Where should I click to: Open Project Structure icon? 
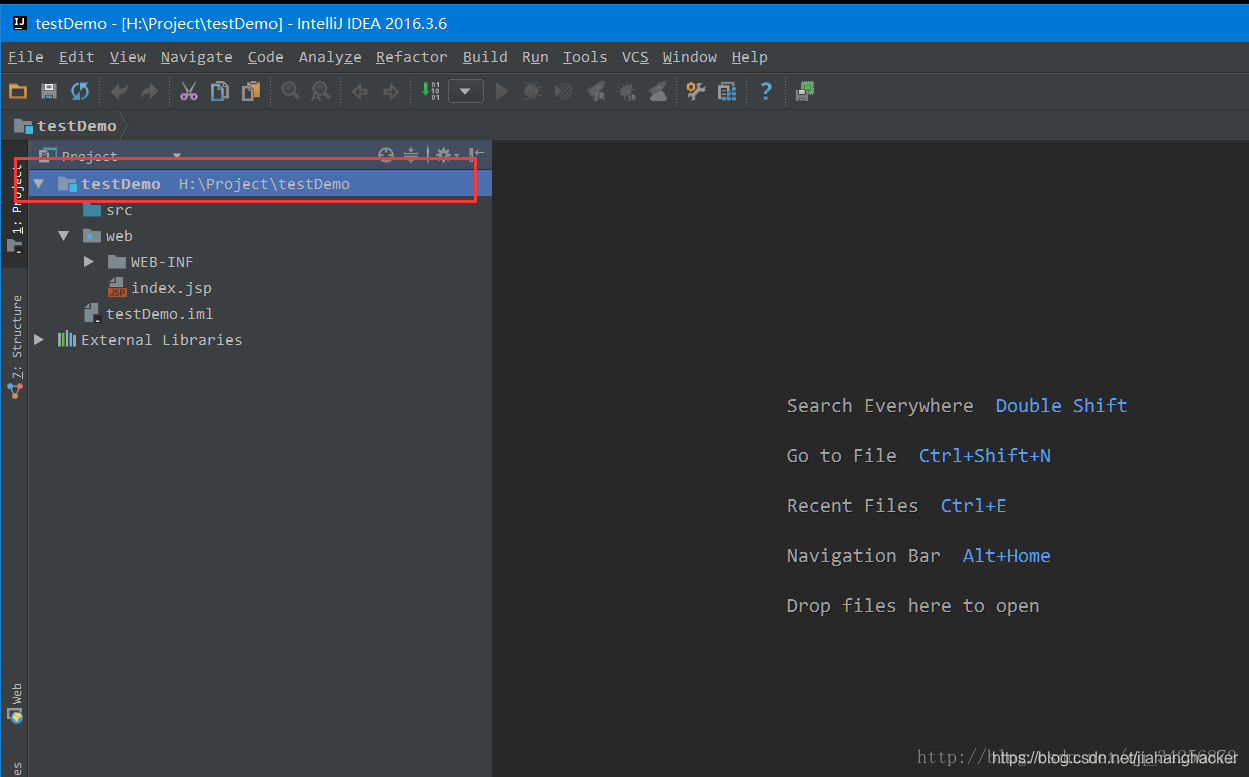point(727,91)
